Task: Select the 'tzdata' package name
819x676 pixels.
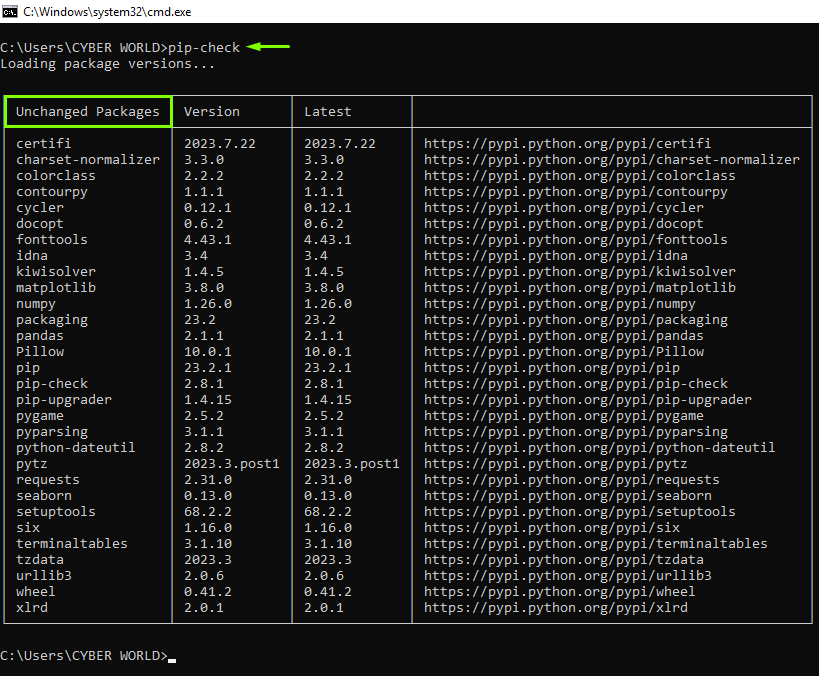Action: 40,560
